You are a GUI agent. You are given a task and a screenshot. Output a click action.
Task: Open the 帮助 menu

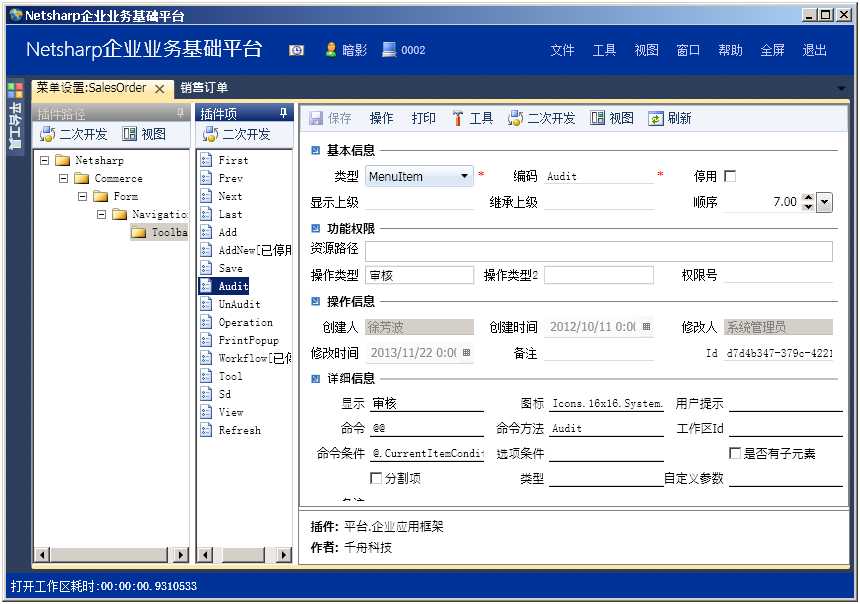tap(729, 49)
